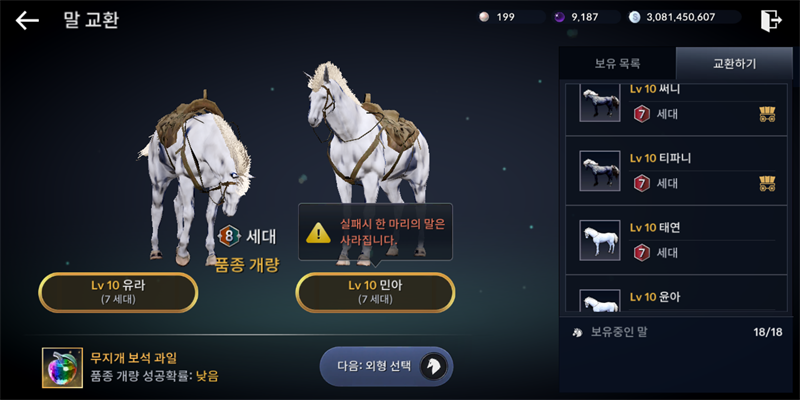Image resolution: width=800 pixels, height=400 pixels.
Task: Click the purple black pearl currency icon
Action: [560, 17]
